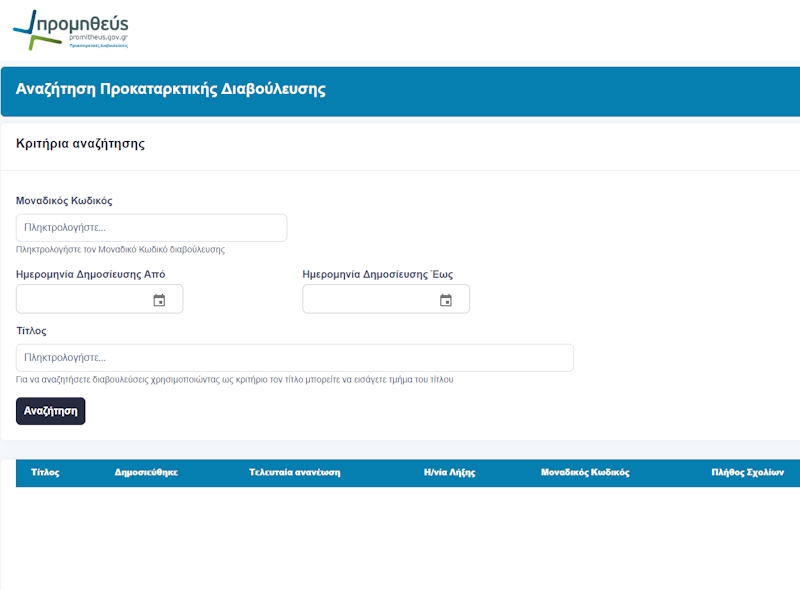Click the hint text below the Τίτλος input
Viewport: 800px width, 590px height.
point(235,380)
